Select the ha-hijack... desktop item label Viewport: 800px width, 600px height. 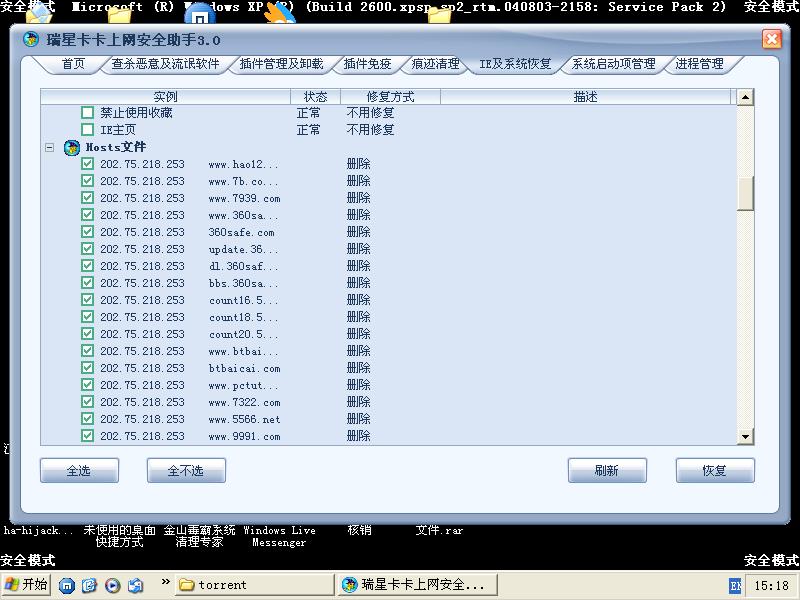pos(39,531)
